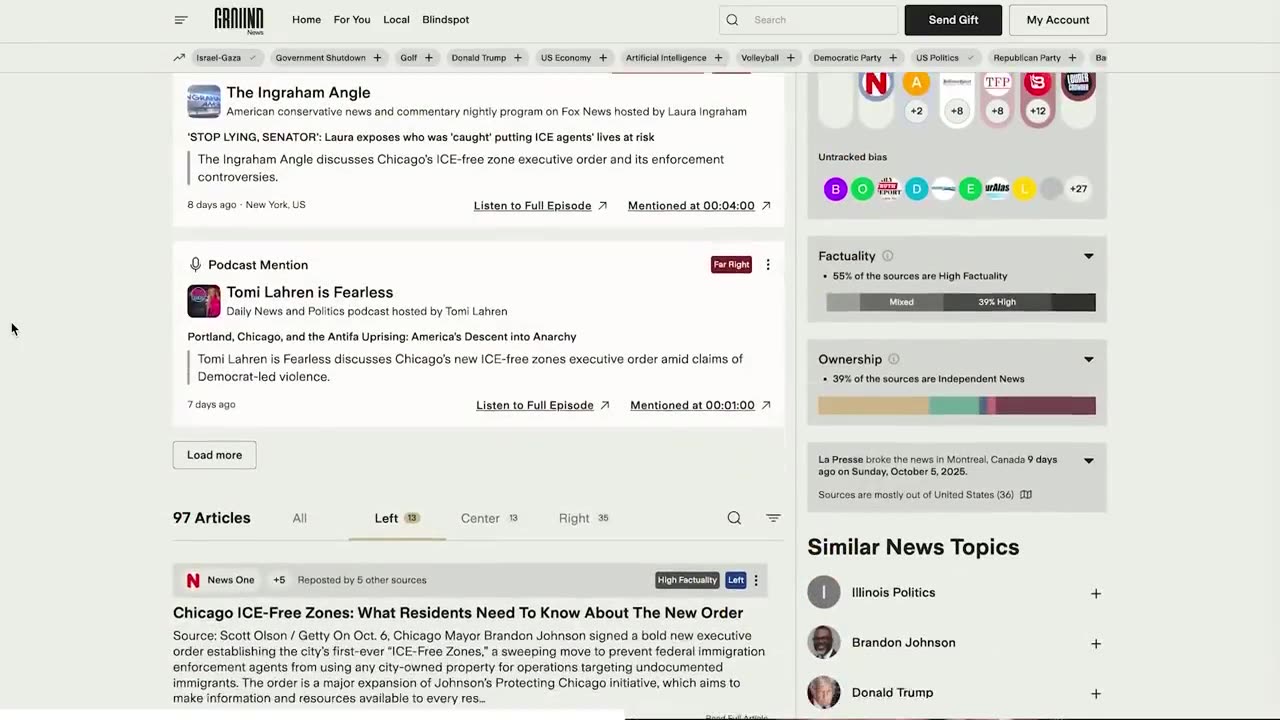Screen dimensions: 1280x720
Task: Show +27 more untracked sources
Action: point(1078,188)
